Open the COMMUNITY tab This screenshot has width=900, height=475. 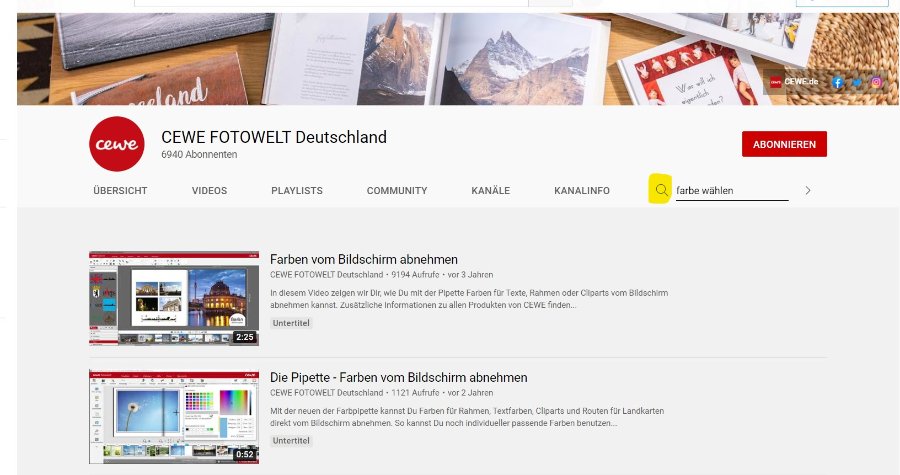[x=397, y=190]
